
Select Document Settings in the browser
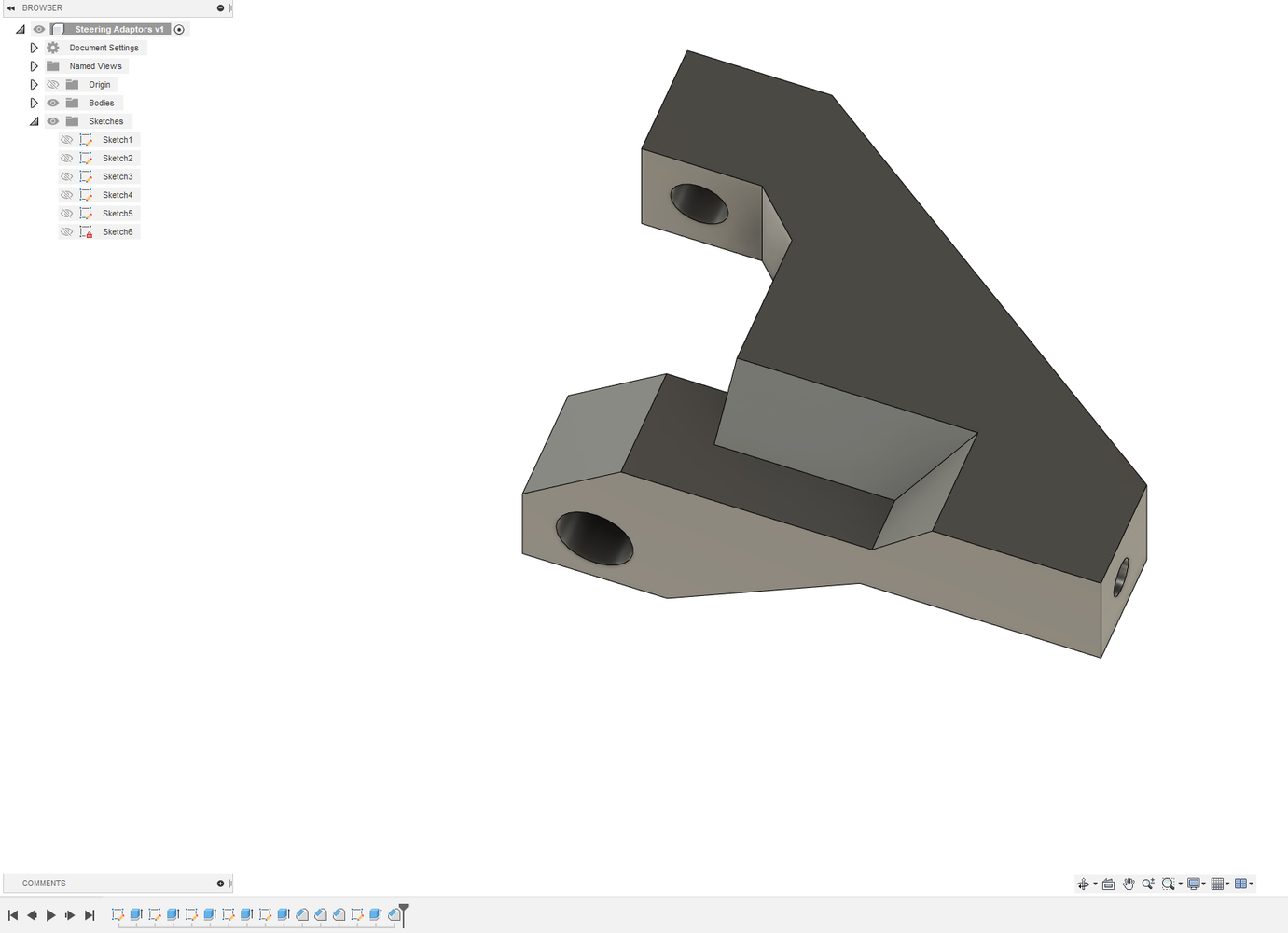pyautogui.click(x=104, y=48)
